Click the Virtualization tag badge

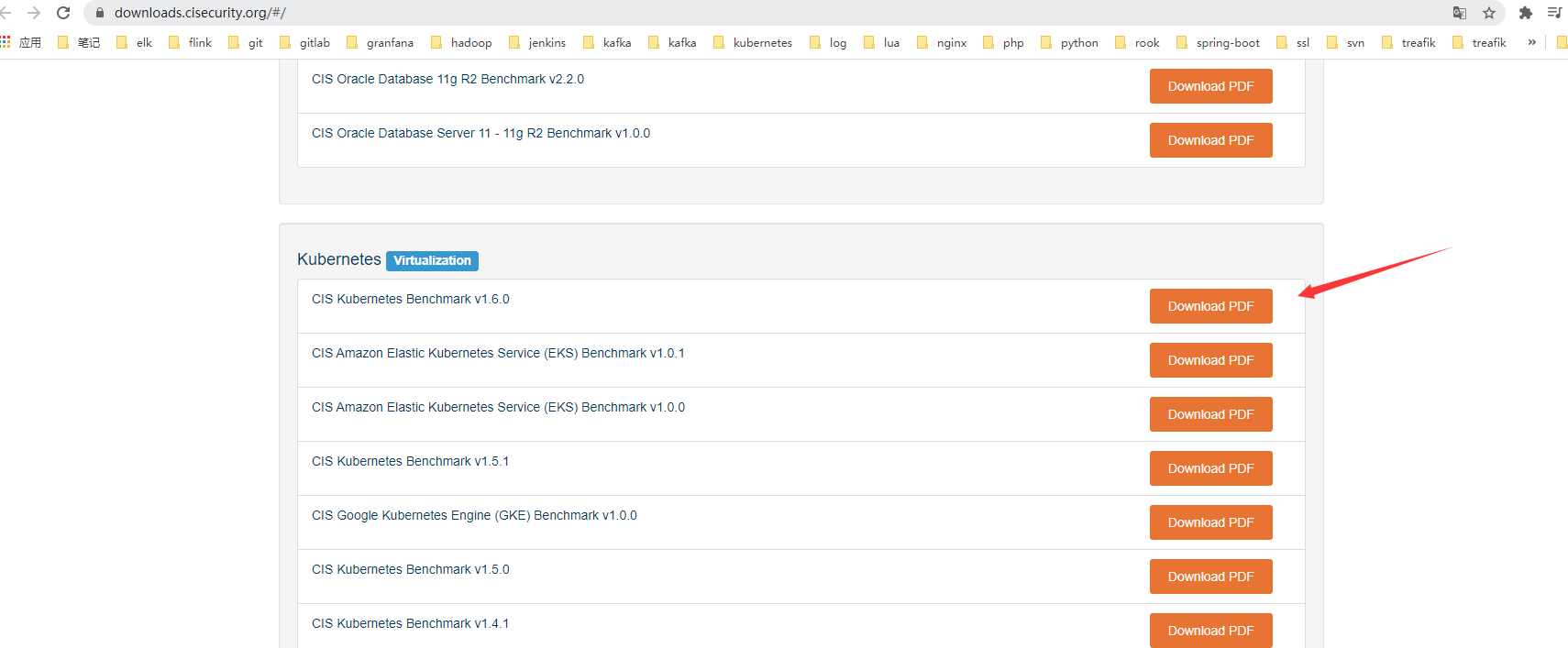[432, 260]
